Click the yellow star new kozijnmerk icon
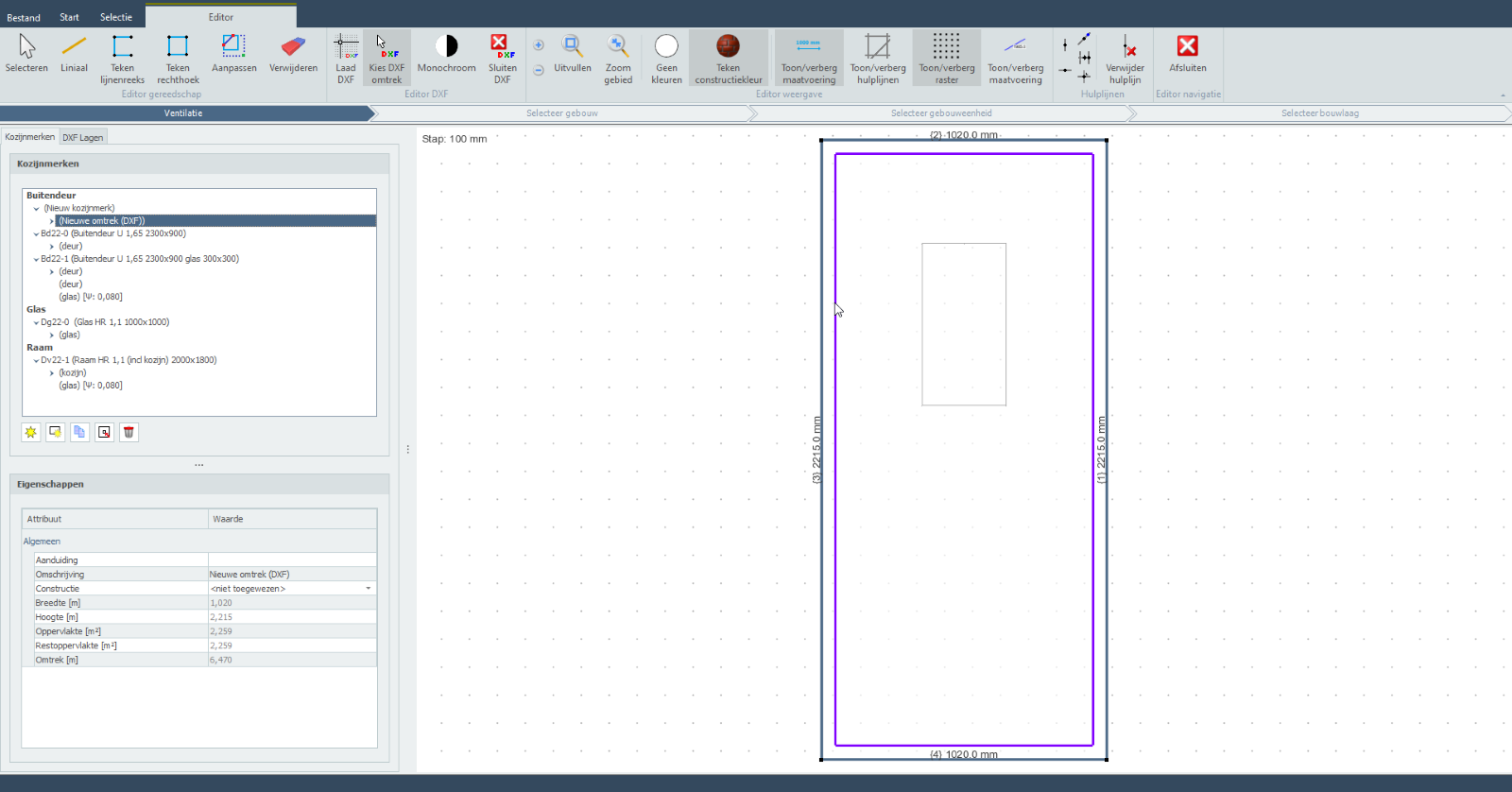The width and height of the screenshot is (1512, 792). tap(31, 432)
